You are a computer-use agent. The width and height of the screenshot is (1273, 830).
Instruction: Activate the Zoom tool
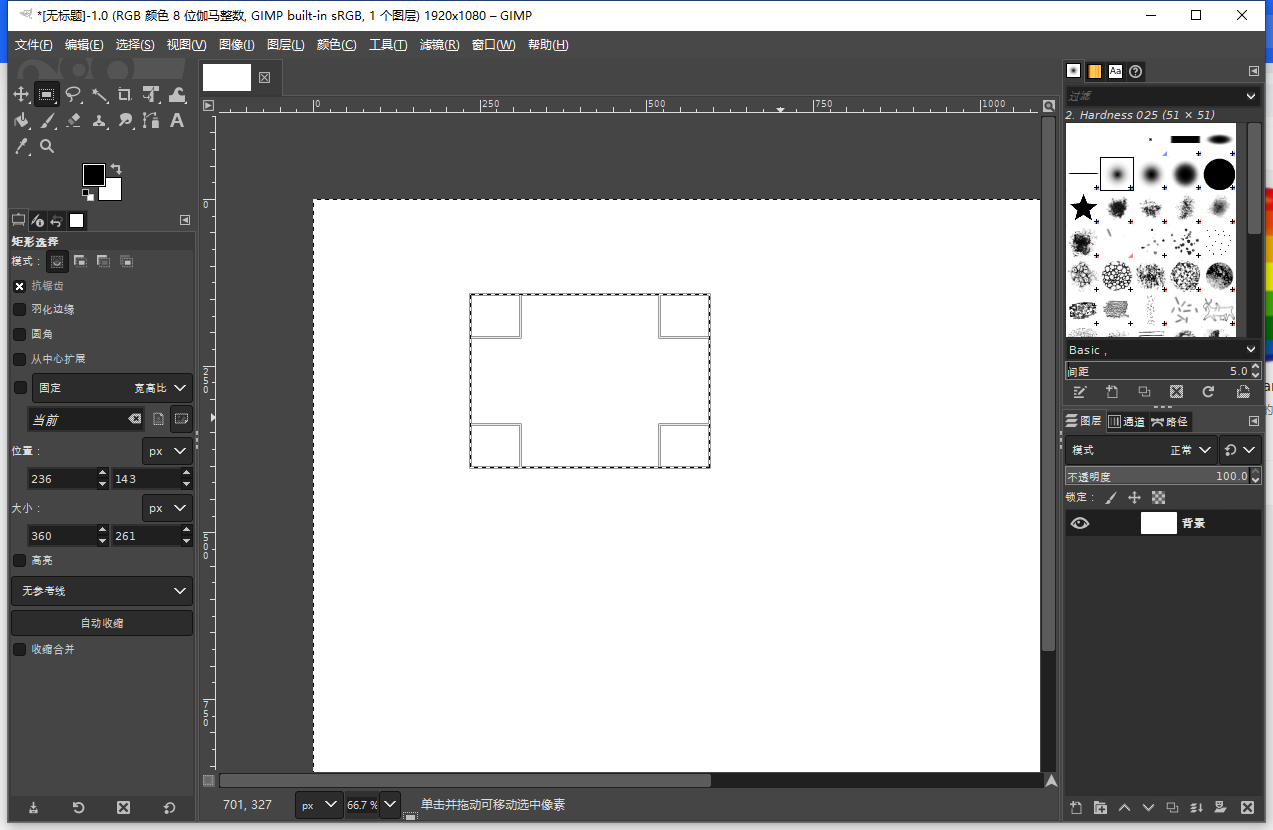(47, 146)
